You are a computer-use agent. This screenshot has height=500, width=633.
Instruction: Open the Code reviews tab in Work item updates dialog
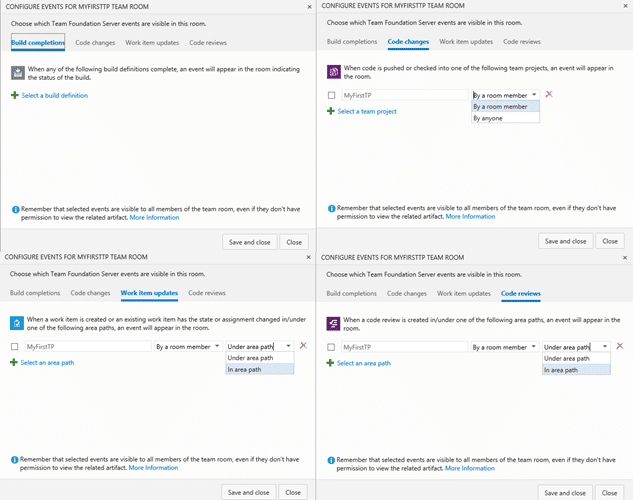point(207,293)
